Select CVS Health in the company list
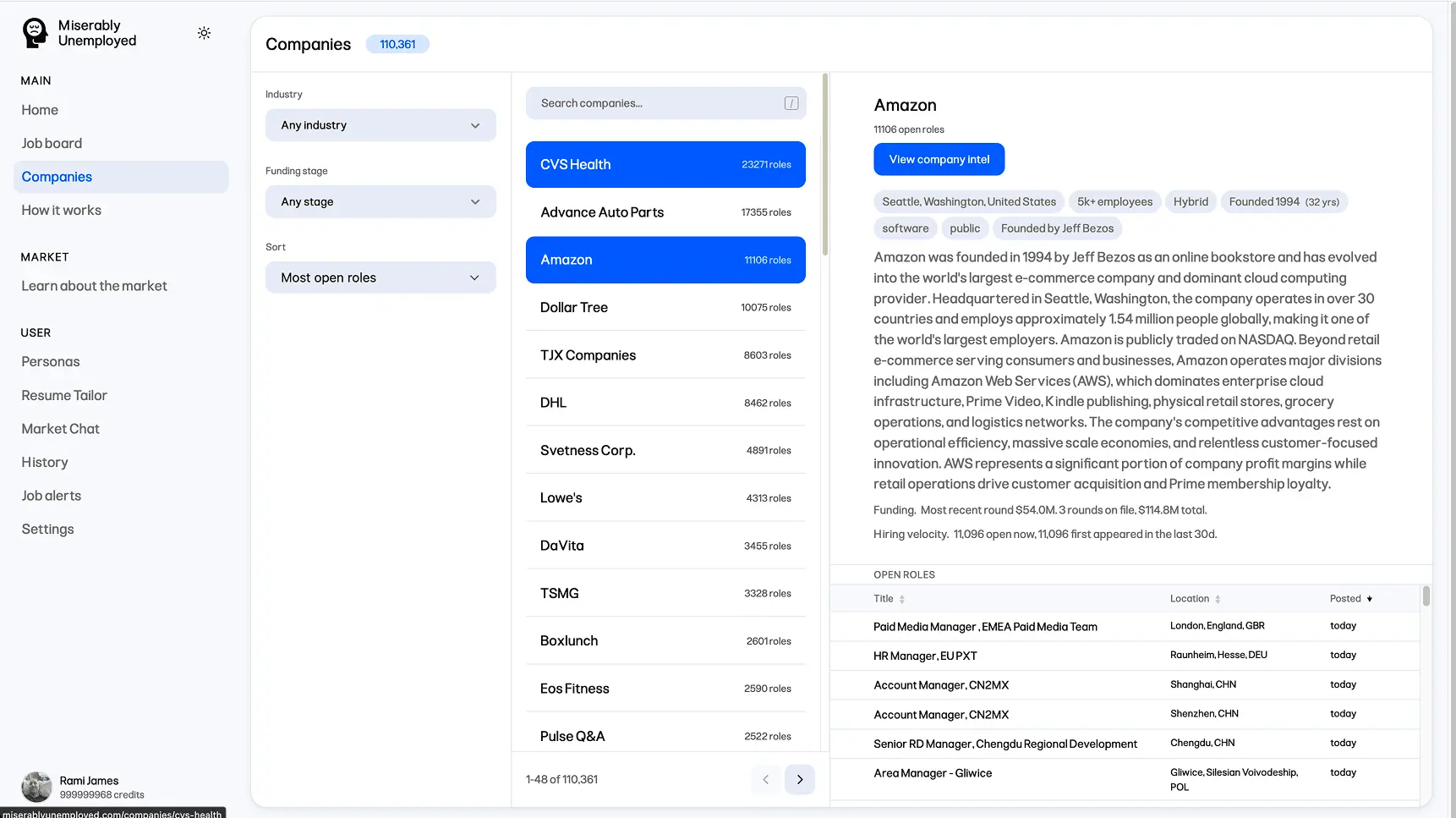The width and height of the screenshot is (1456, 818). pyautogui.click(x=665, y=164)
